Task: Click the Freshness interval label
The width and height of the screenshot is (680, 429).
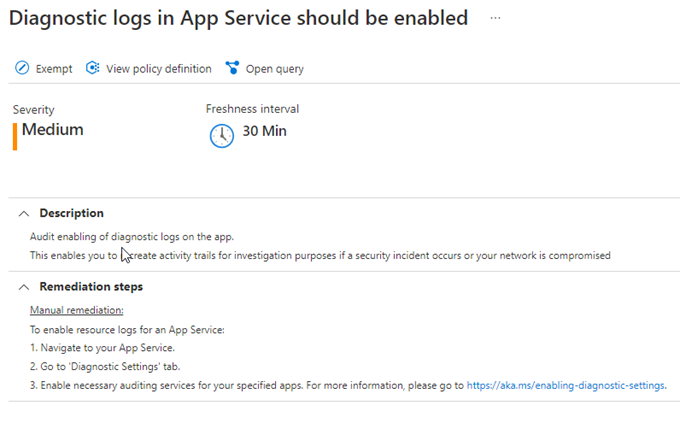Action: pyautogui.click(x=252, y=109)
